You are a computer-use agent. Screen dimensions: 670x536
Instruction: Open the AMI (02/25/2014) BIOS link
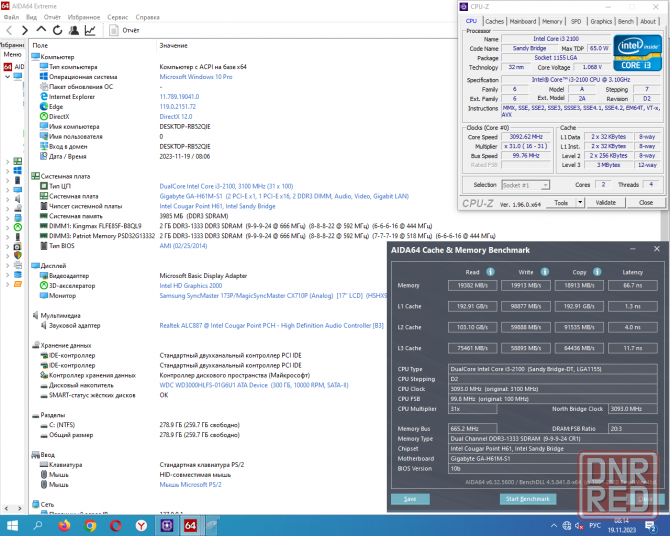183,246
